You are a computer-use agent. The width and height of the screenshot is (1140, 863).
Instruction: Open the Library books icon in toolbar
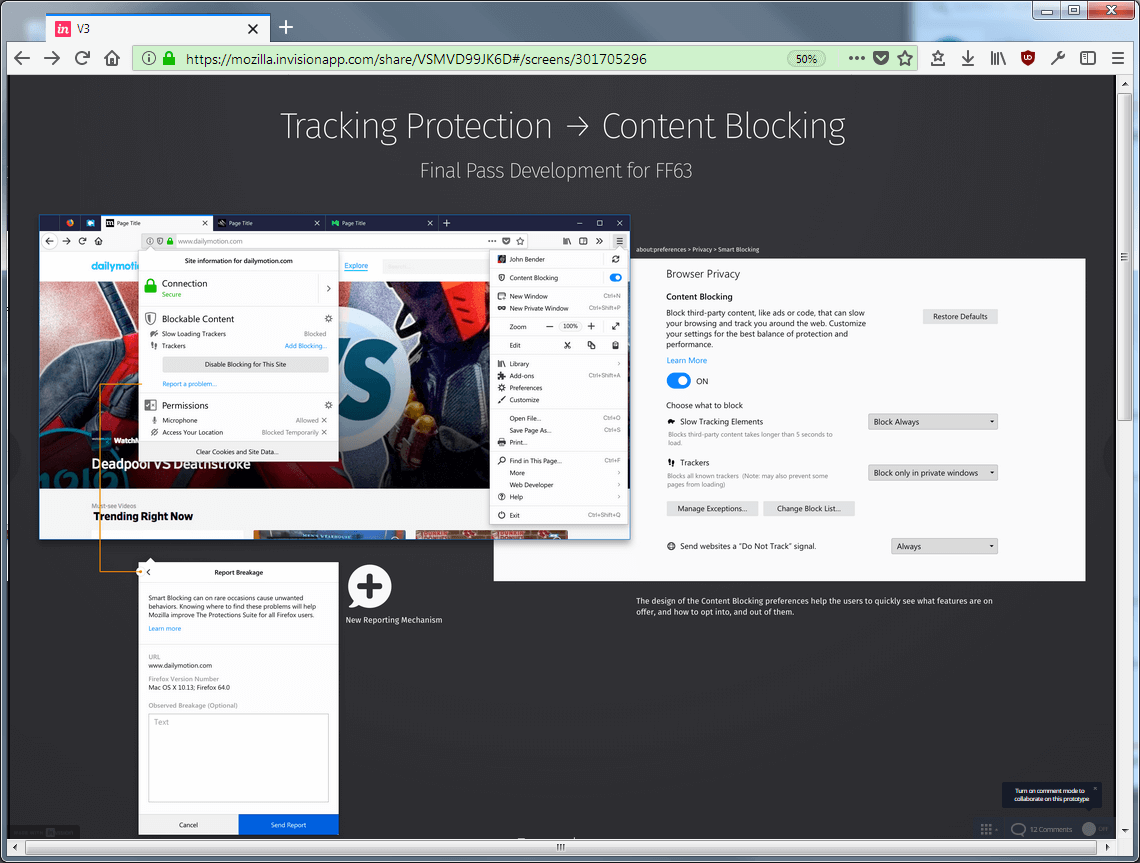pos(998,58)
